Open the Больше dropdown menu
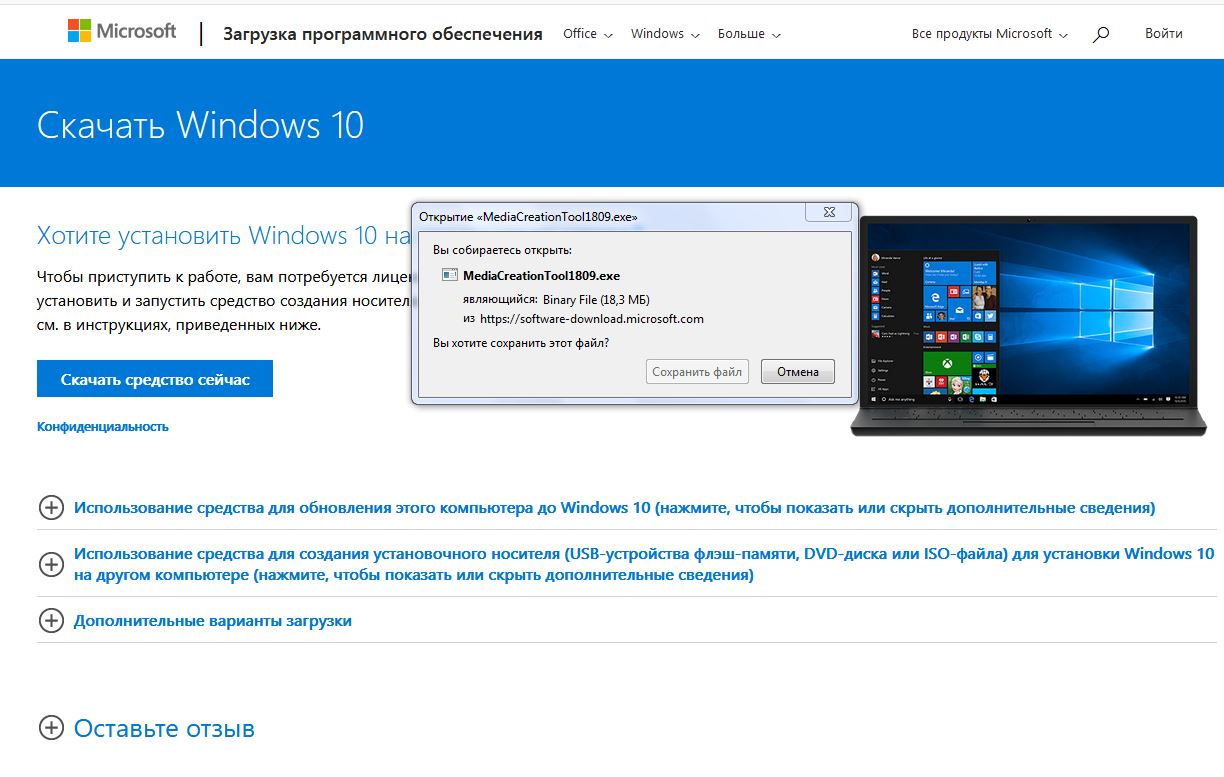Viewport: 1224px width, 777px height. tap(748, 34)
